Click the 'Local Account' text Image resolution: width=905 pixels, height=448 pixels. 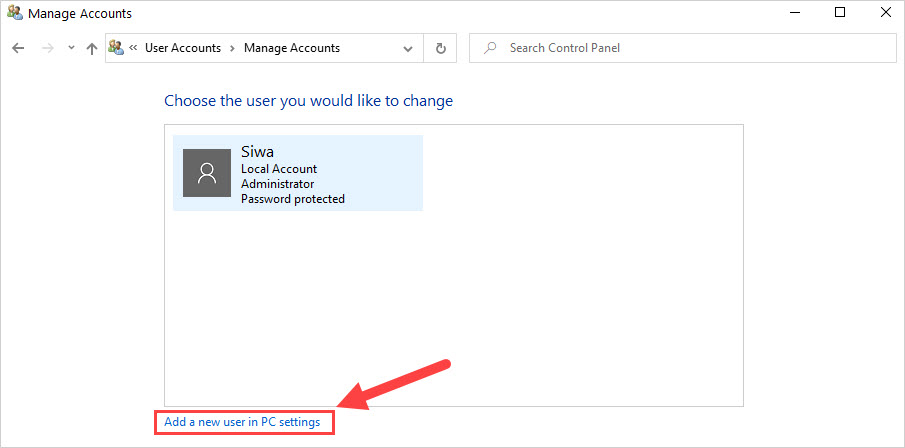(279, 169)
